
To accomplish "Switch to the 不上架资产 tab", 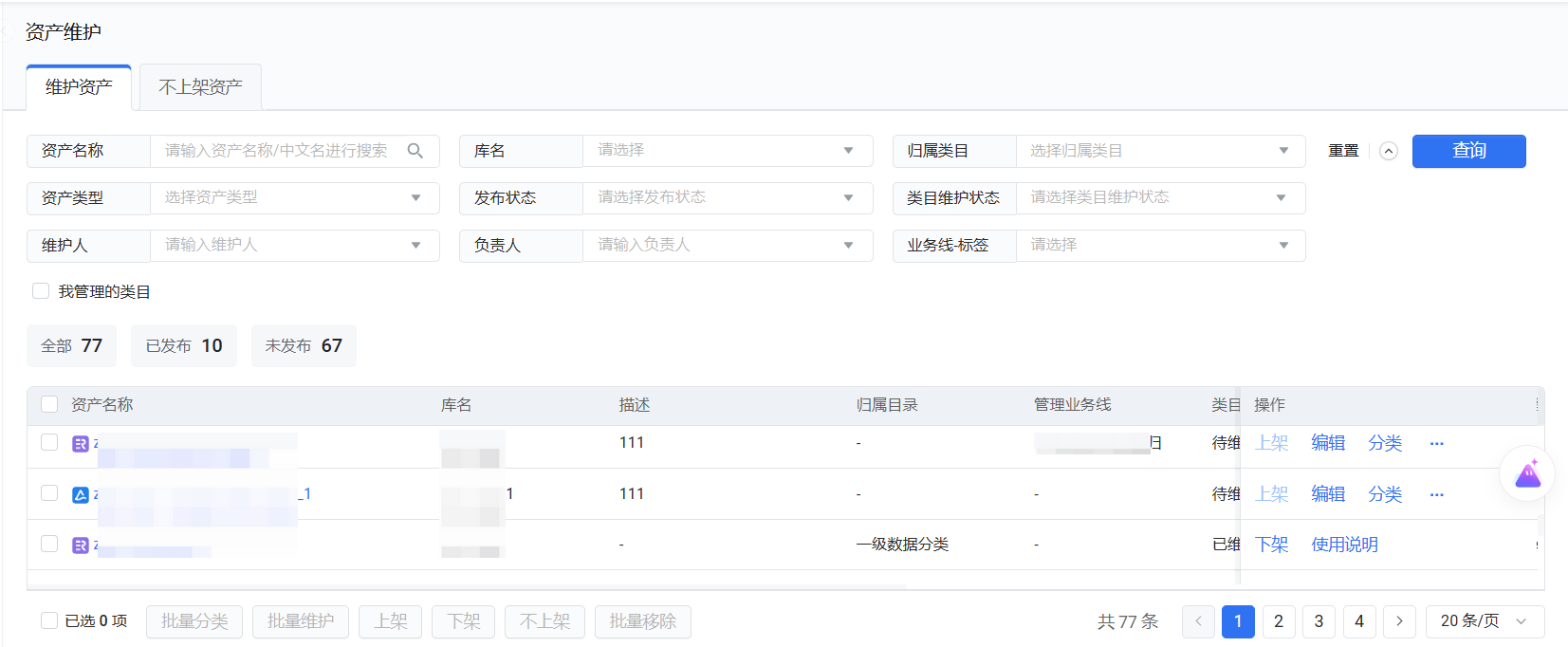I will pos(200,87).
